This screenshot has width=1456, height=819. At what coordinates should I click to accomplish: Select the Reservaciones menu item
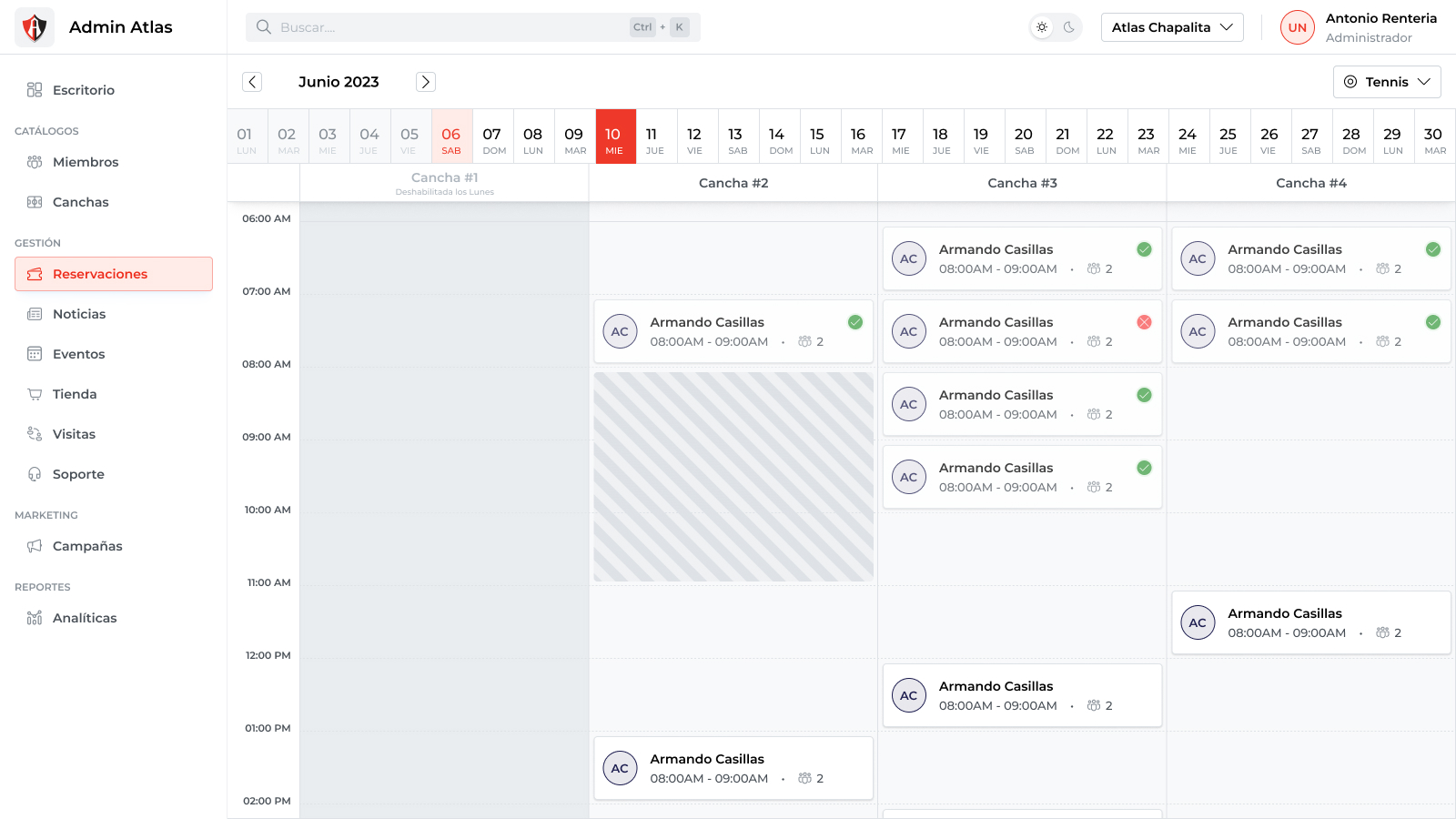point(114,274)
